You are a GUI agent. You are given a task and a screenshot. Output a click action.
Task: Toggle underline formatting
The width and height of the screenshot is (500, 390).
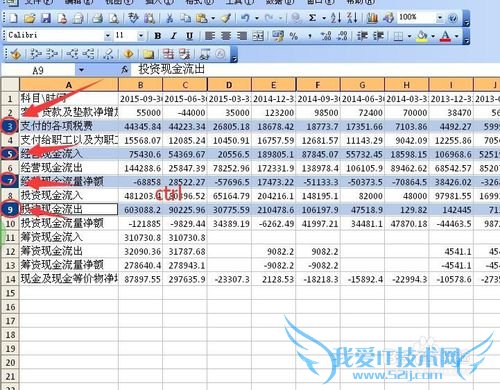pos(190,36)
